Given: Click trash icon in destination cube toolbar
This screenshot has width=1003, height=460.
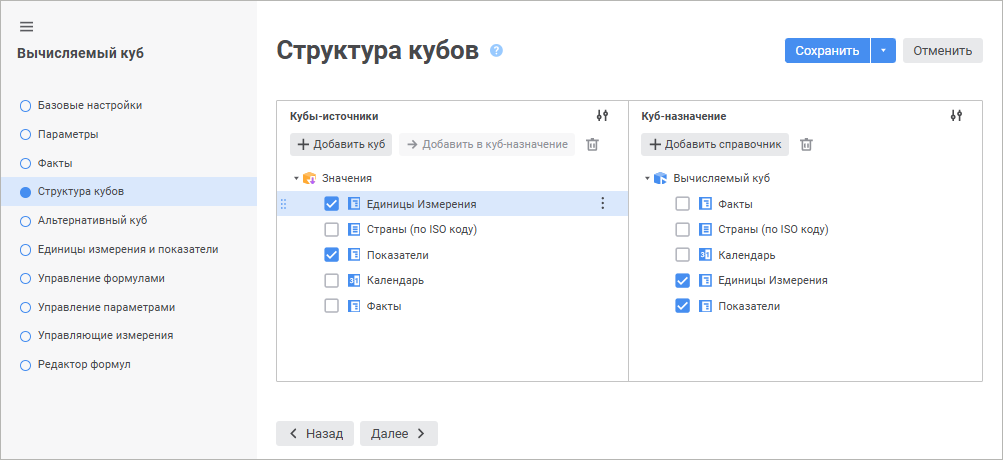Looking at the screenshot, I should 806,145.
